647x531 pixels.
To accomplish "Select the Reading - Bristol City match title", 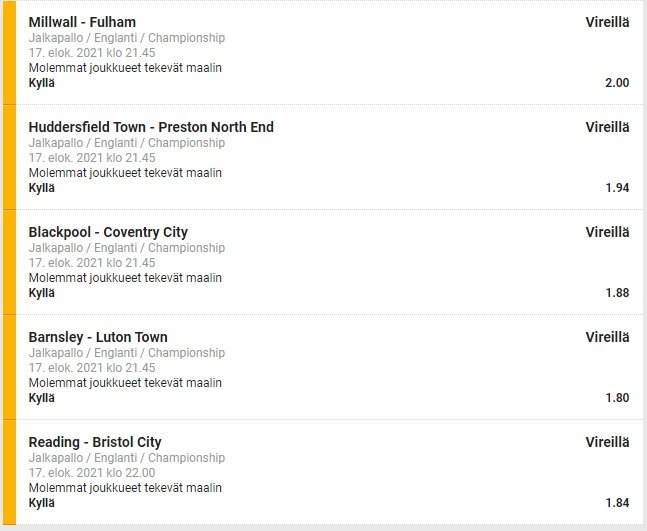I will point(95,442).
